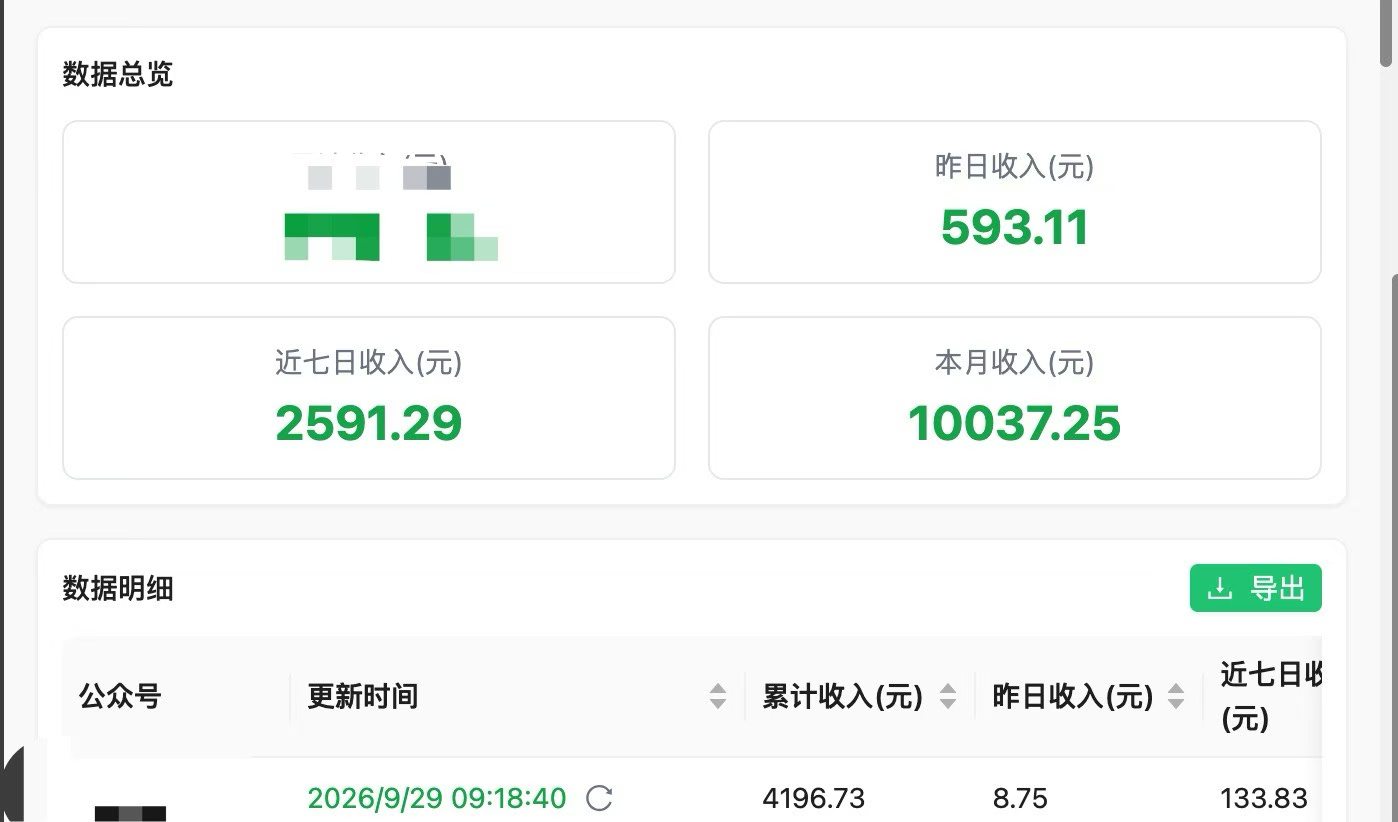Sort by 昨日收入(元) column arrows
This screenshot has width=1398, height=822.
click(1176, 696)
